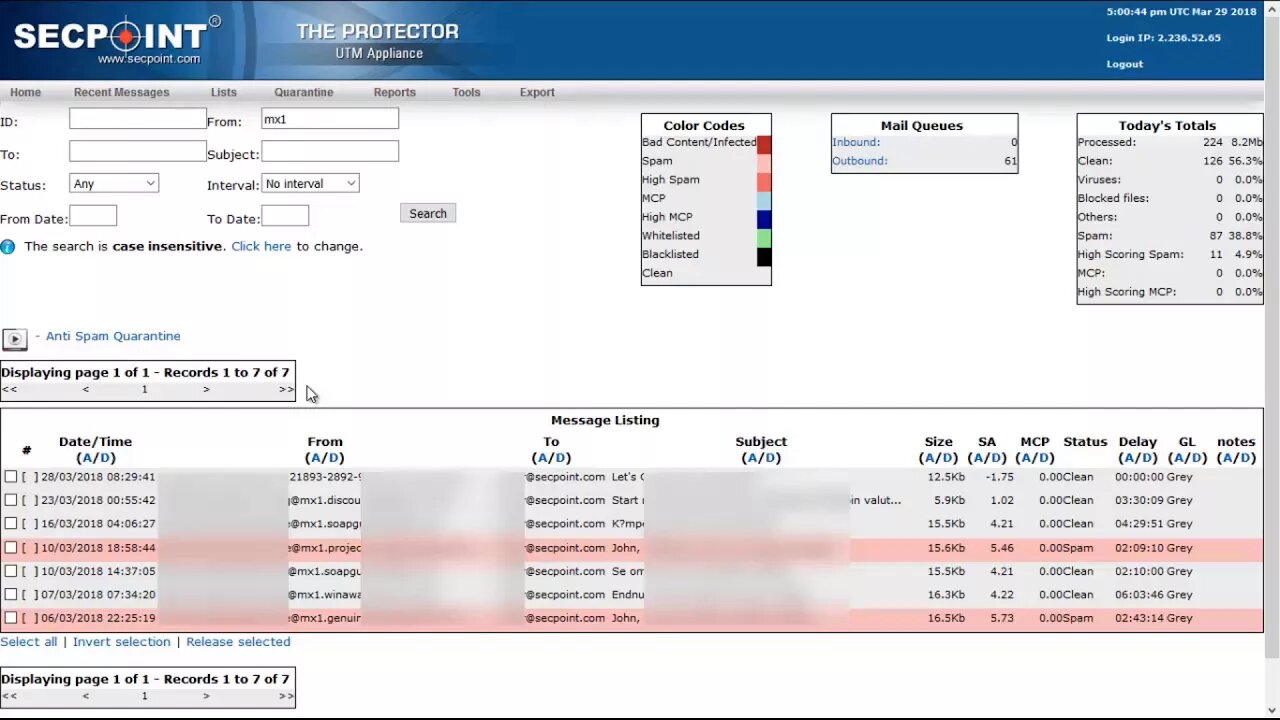The width and height of the screenshot is (1280, 720).
Task: Open the Inbound mail queue link
Action: 856,142
